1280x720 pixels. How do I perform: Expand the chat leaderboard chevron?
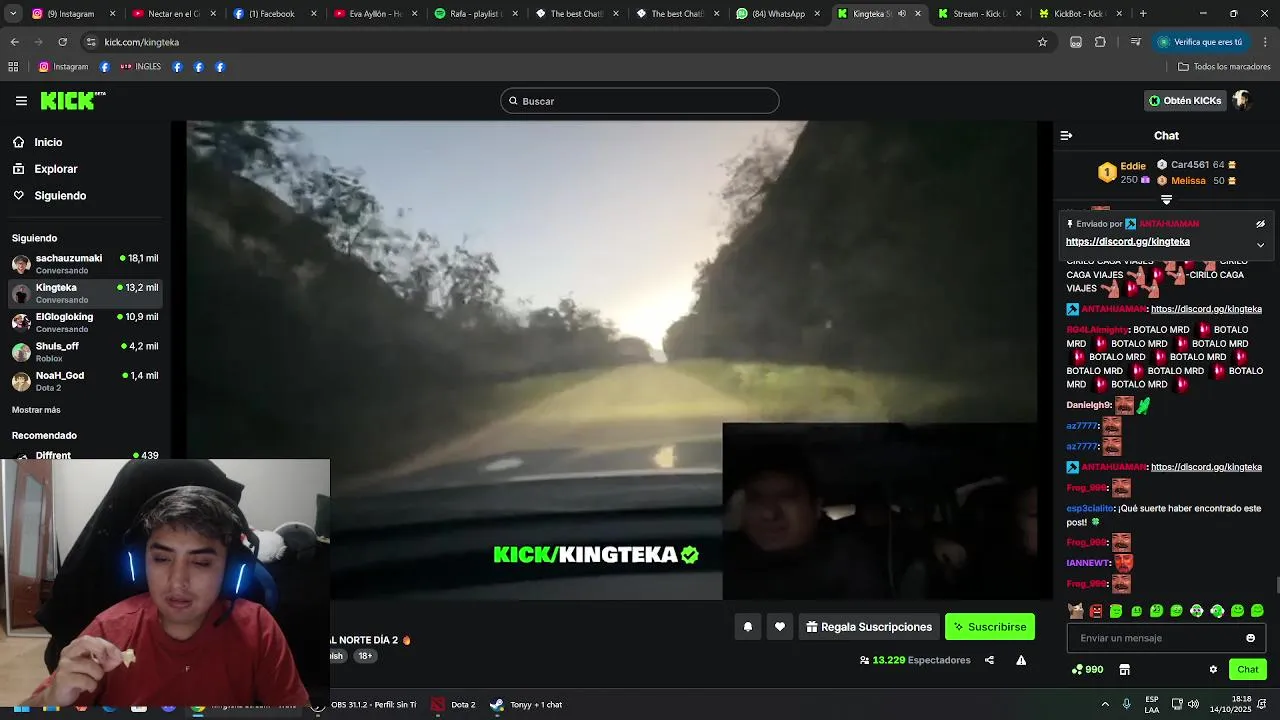[1166, 200]
